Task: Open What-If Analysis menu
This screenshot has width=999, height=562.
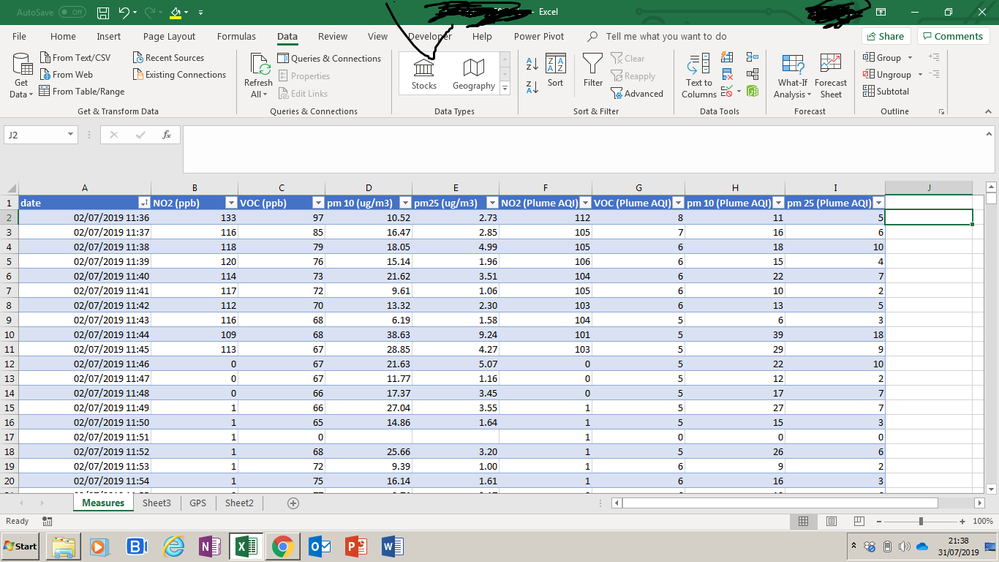Action: pyautogui.click(x=792, y=76)
